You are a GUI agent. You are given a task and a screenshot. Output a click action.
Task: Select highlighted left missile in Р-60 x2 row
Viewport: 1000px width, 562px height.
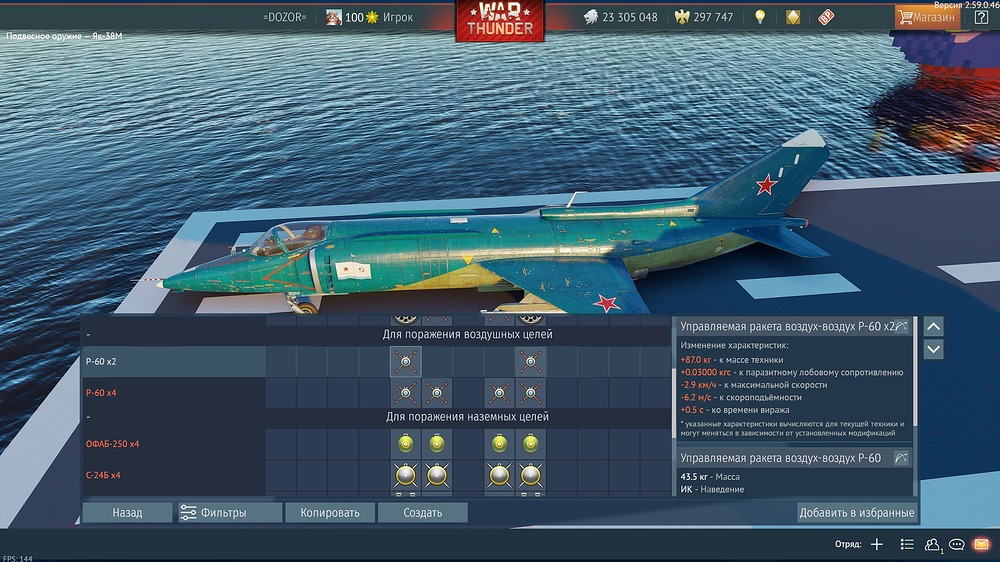(406, 362)
